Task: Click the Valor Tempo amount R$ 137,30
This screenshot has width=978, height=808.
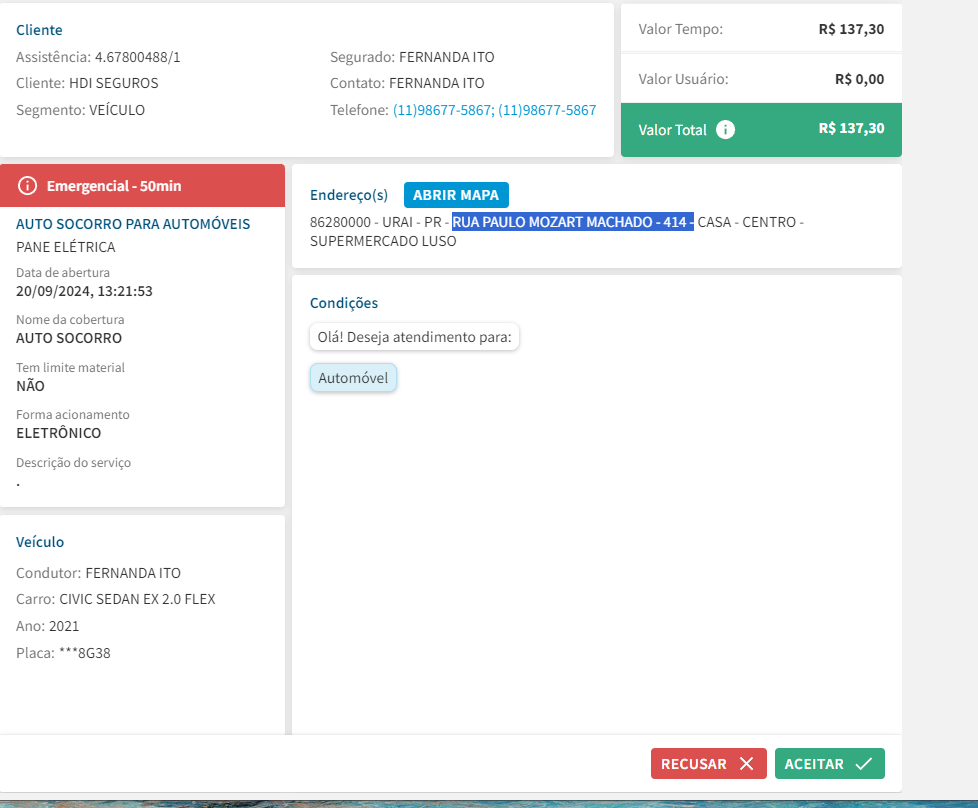Action: (850, 29)
